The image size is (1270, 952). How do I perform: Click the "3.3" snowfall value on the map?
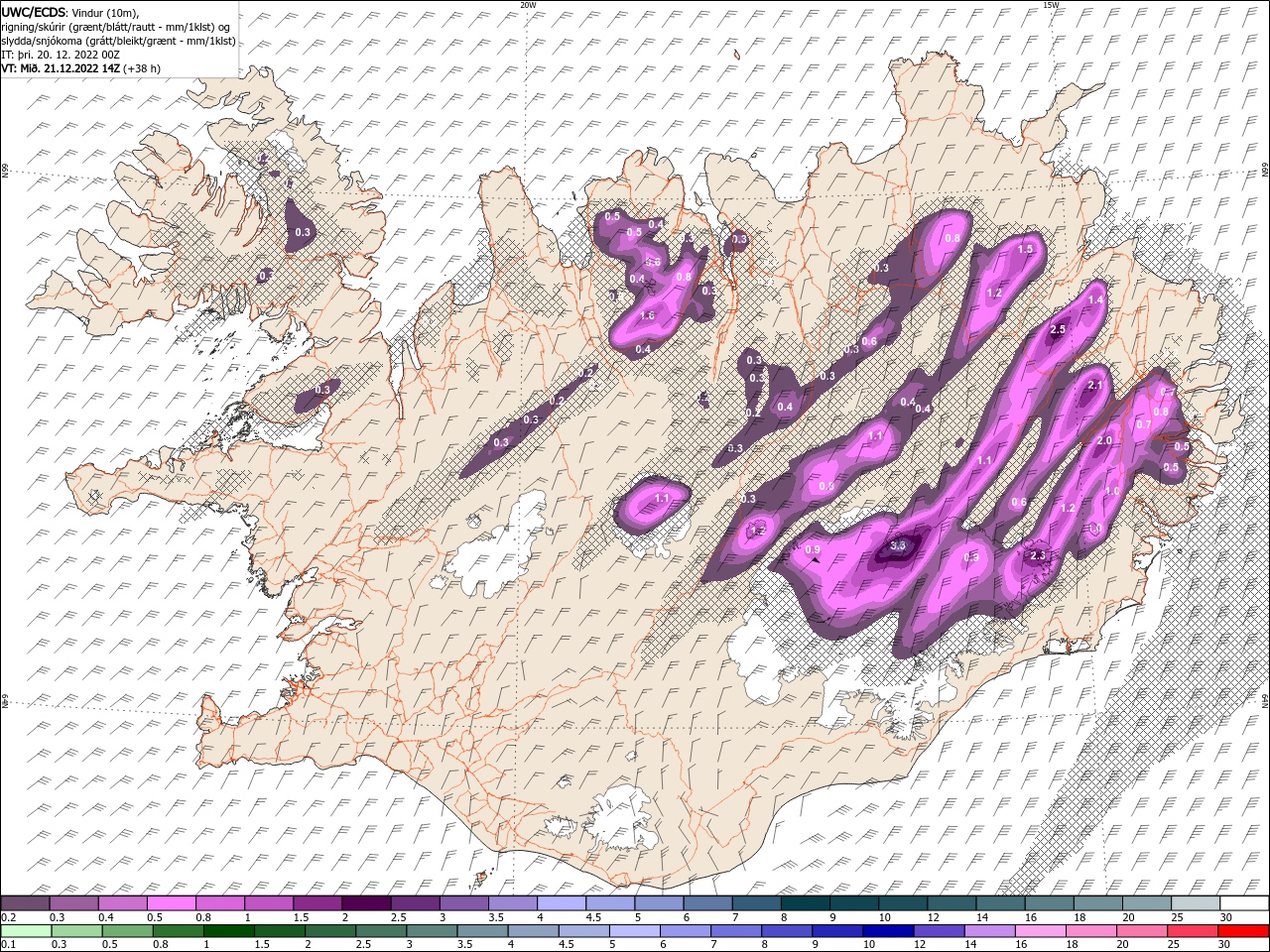click(899, 545)
